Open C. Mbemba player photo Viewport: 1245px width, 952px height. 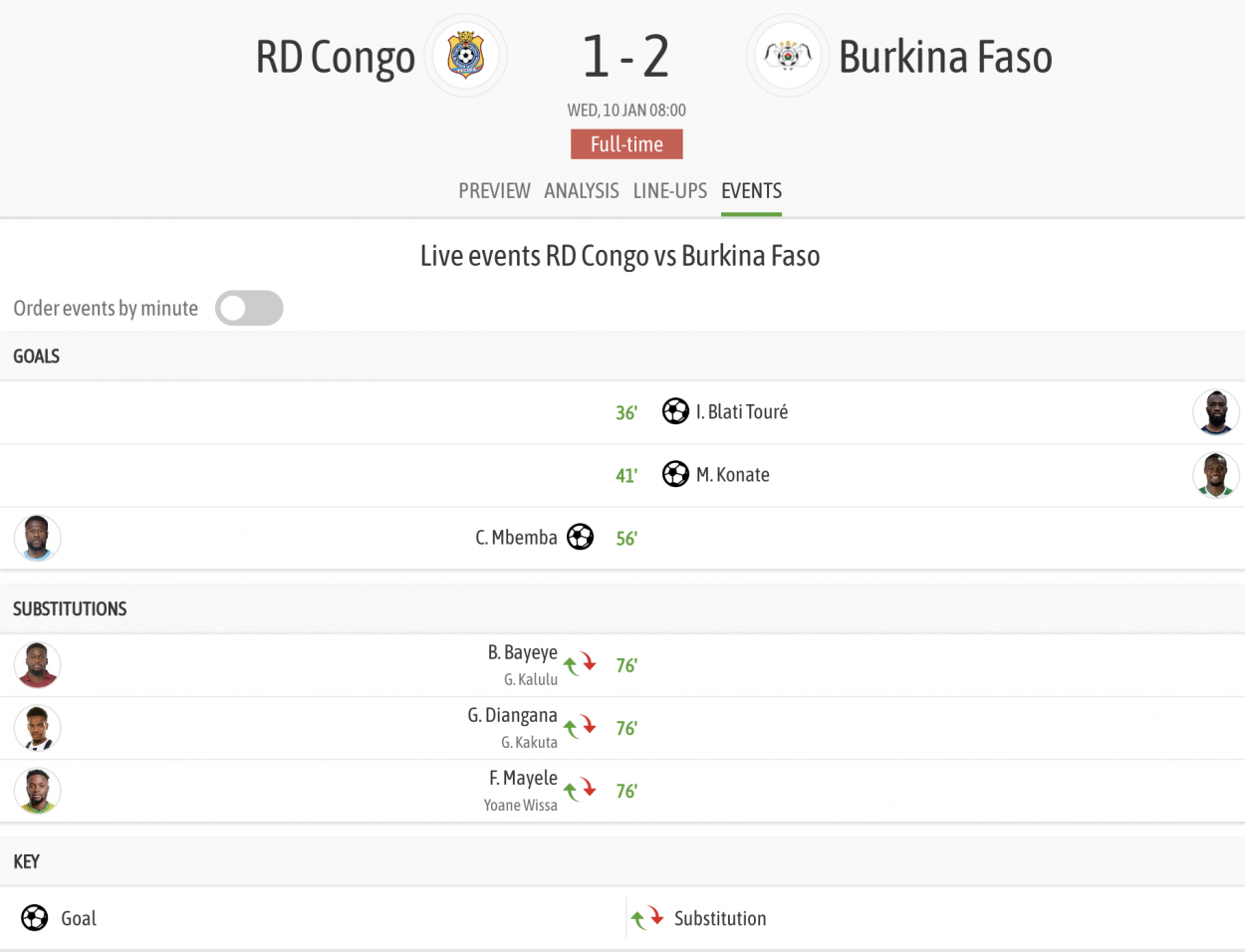(x=38, y=538)
